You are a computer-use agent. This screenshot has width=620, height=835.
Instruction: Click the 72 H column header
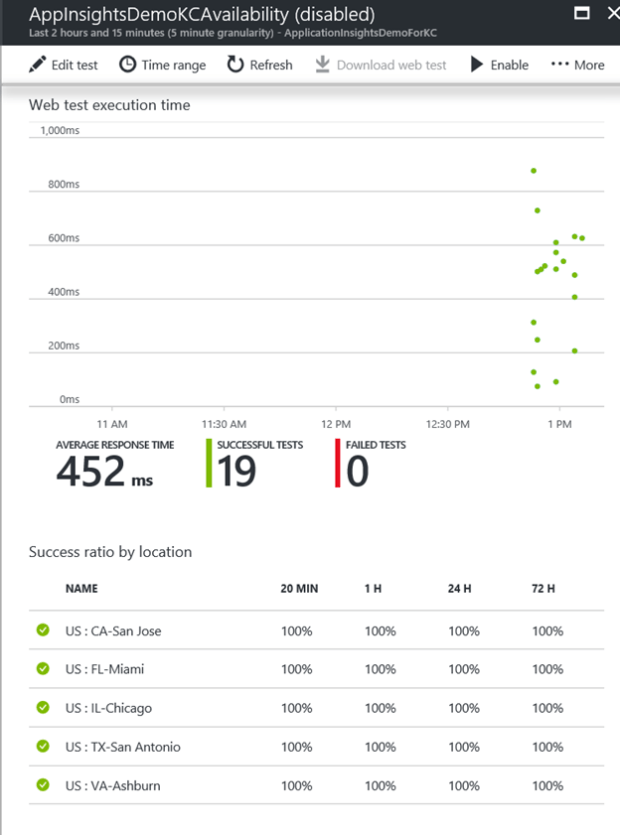[545, 589]
